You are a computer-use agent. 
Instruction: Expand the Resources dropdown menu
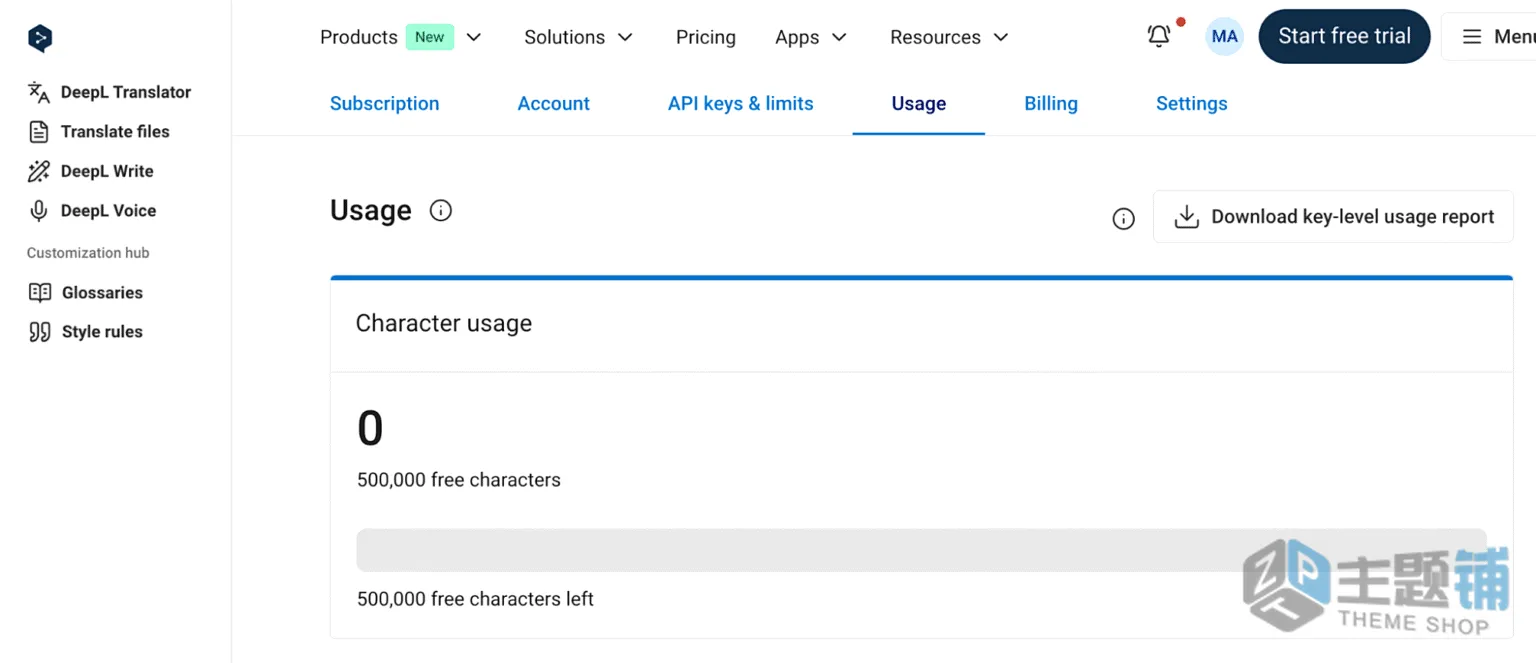(950, 37)
